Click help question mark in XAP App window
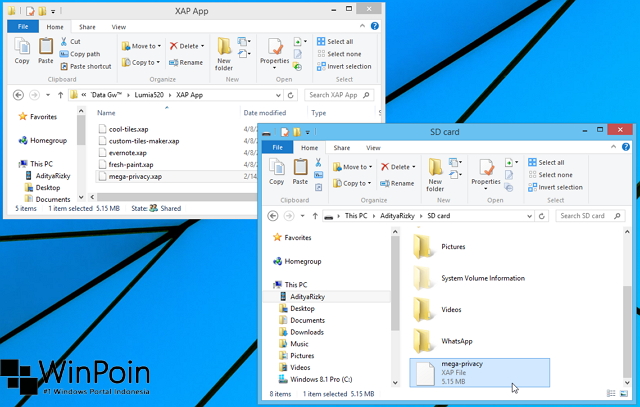 coord(374,26)
